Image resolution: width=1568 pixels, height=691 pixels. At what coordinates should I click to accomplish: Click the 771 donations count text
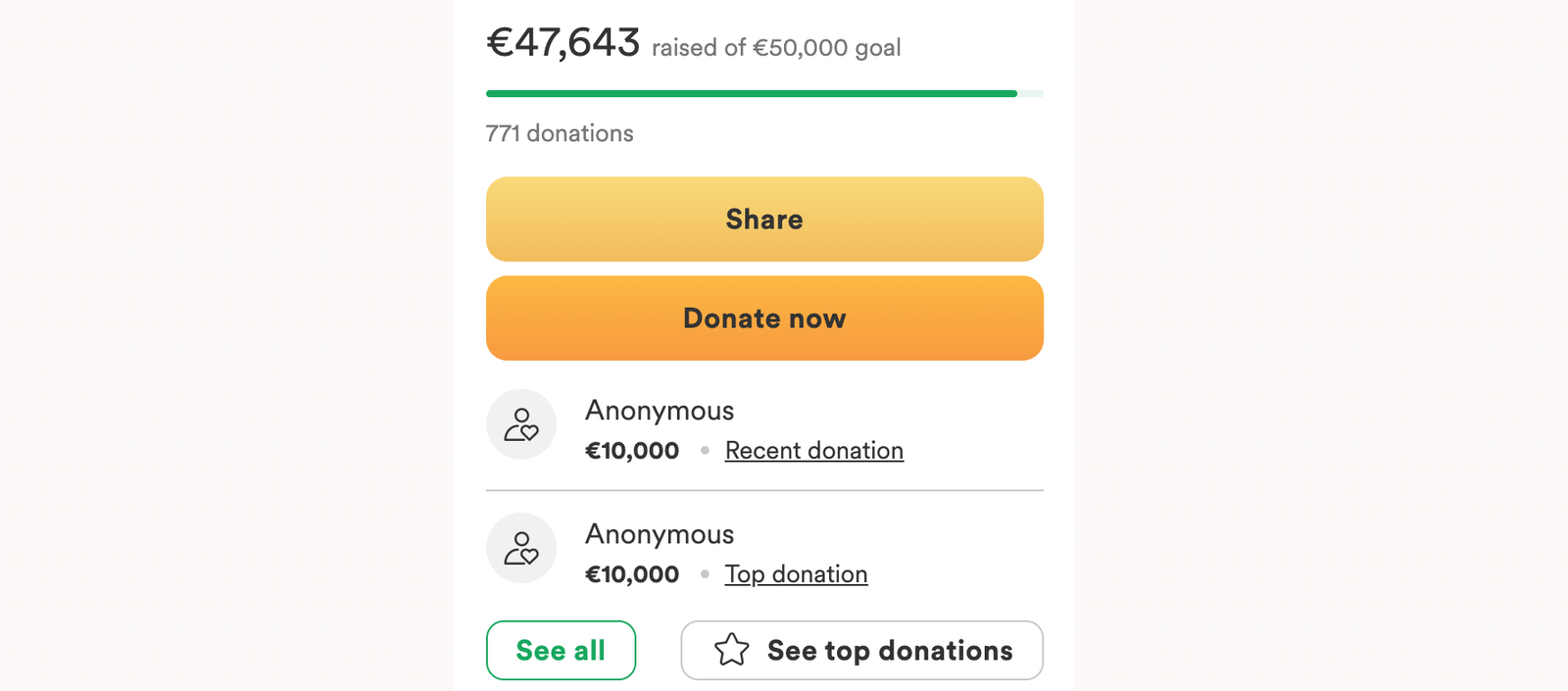[560, 133]
